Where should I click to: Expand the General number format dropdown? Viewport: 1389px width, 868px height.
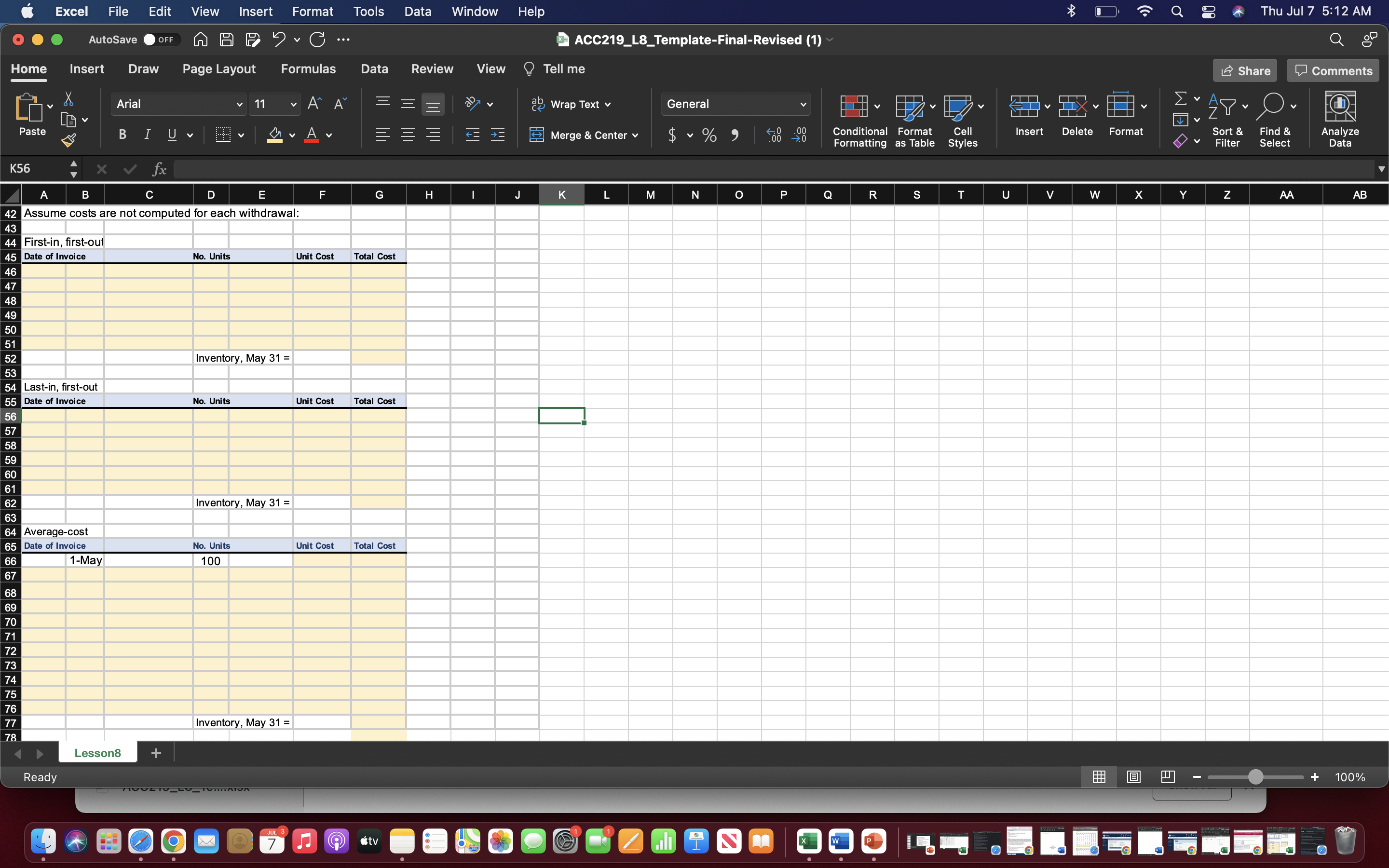[803, 104]
